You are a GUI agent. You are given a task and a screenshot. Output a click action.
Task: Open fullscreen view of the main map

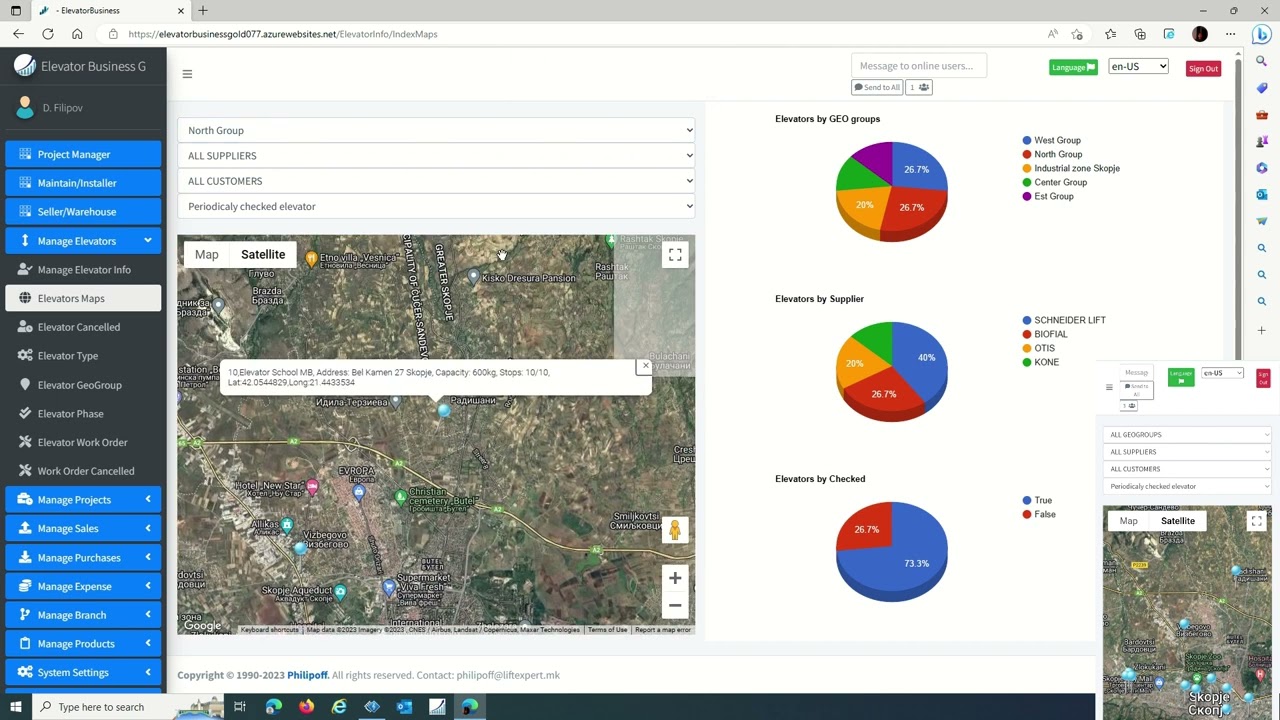tap(675, 255)
